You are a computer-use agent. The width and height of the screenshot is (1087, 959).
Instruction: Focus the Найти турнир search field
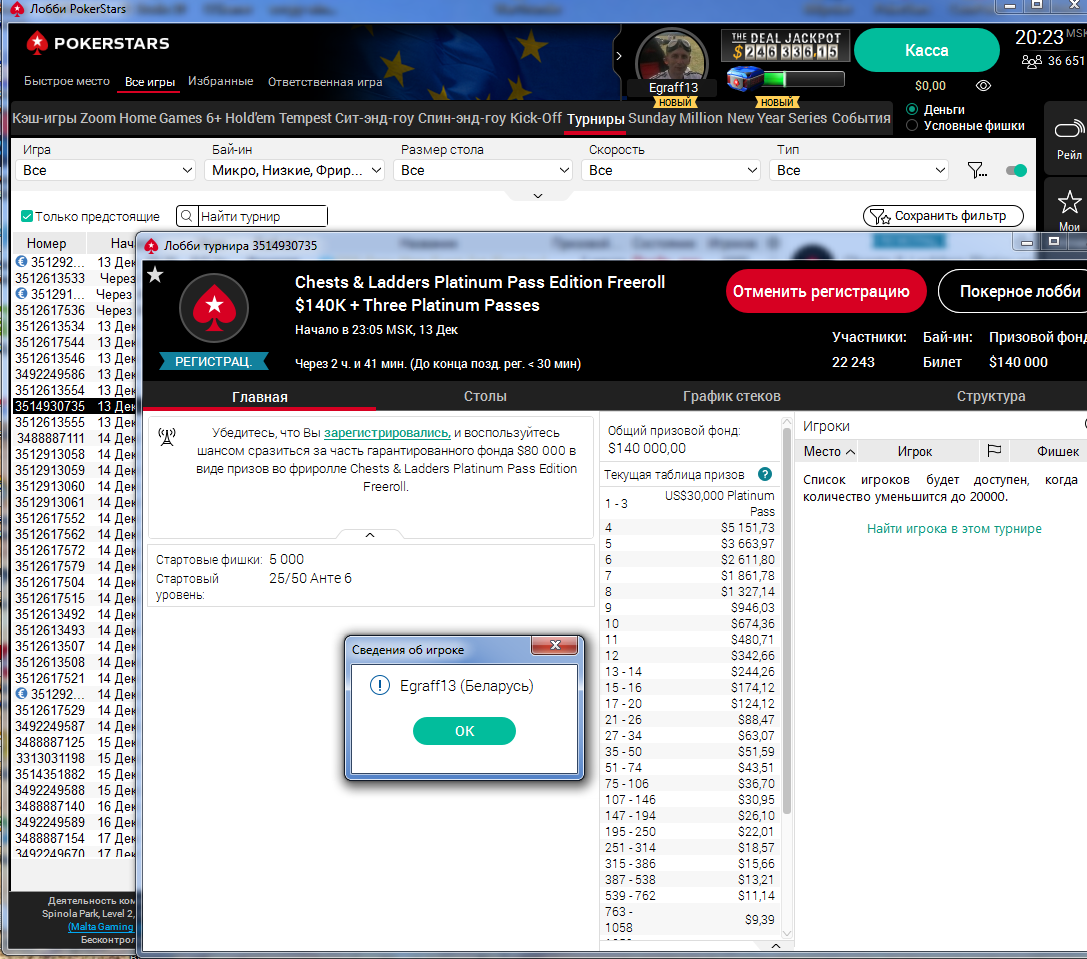[263, 216]
